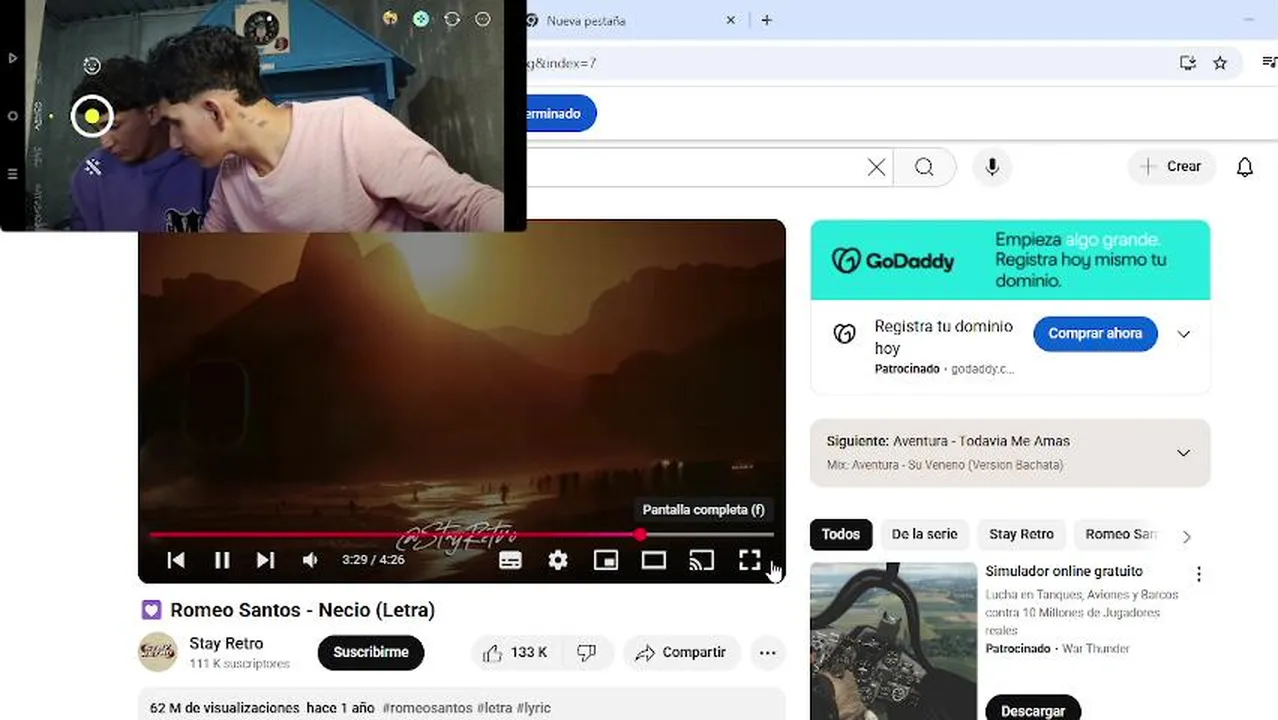Click the progress bar scrubber dot
The height and width of the screenshot is (720, 1278).
[x=640, y=535]
